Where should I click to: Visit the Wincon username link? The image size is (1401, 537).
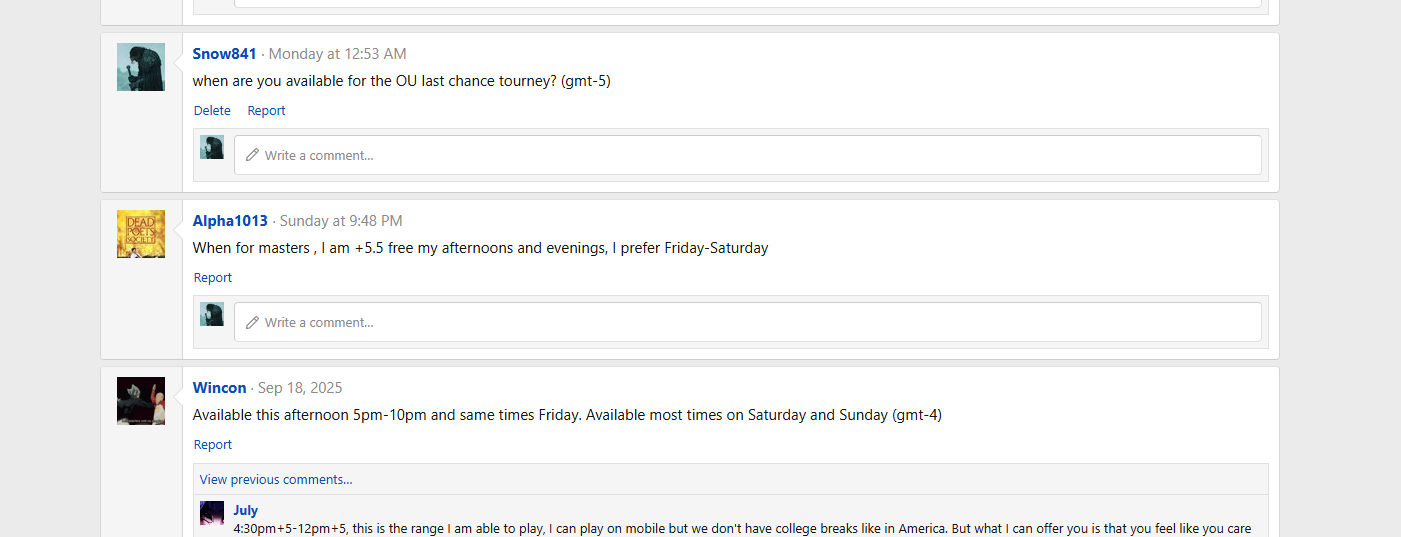(x=219, y=388)
